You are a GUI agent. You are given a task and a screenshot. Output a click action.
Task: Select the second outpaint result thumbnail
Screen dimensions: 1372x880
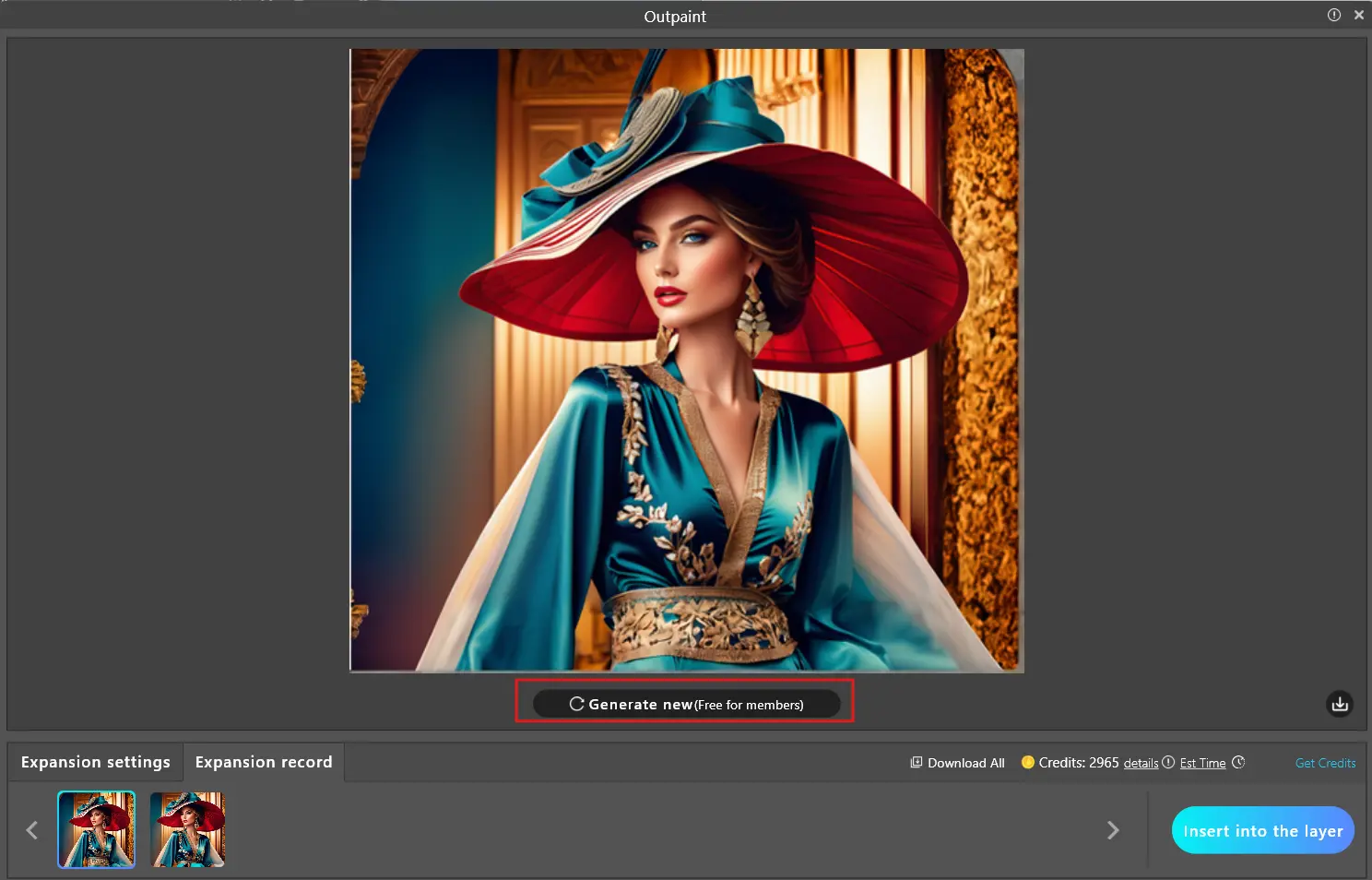click(188, 829)
